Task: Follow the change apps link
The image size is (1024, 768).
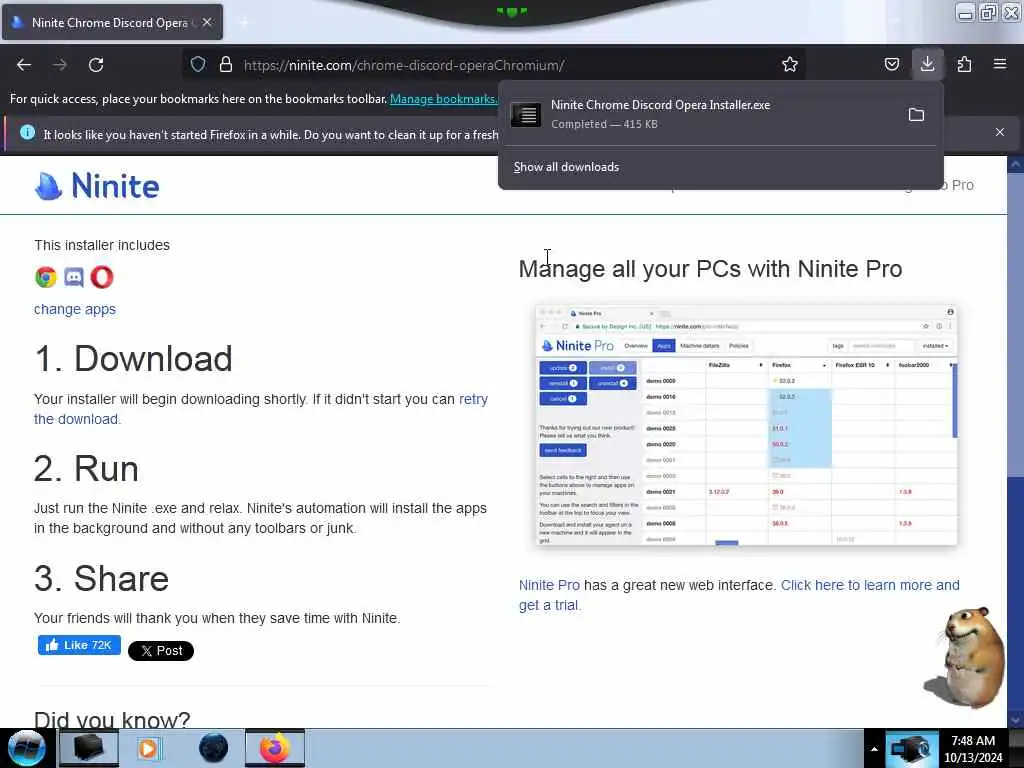Action: click(x=75, y=309)
